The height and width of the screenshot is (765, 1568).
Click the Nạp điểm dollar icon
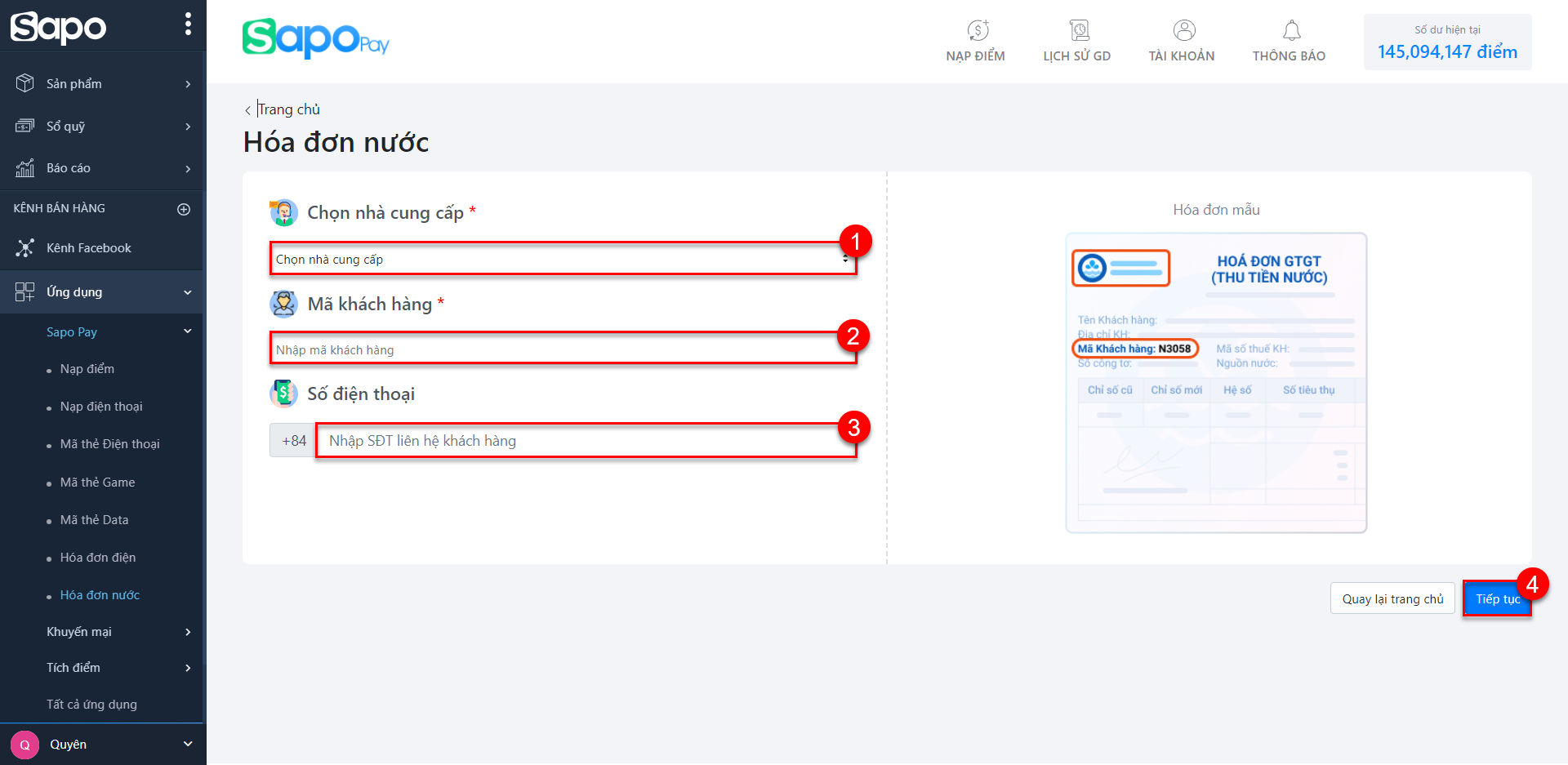pos(978,31)
